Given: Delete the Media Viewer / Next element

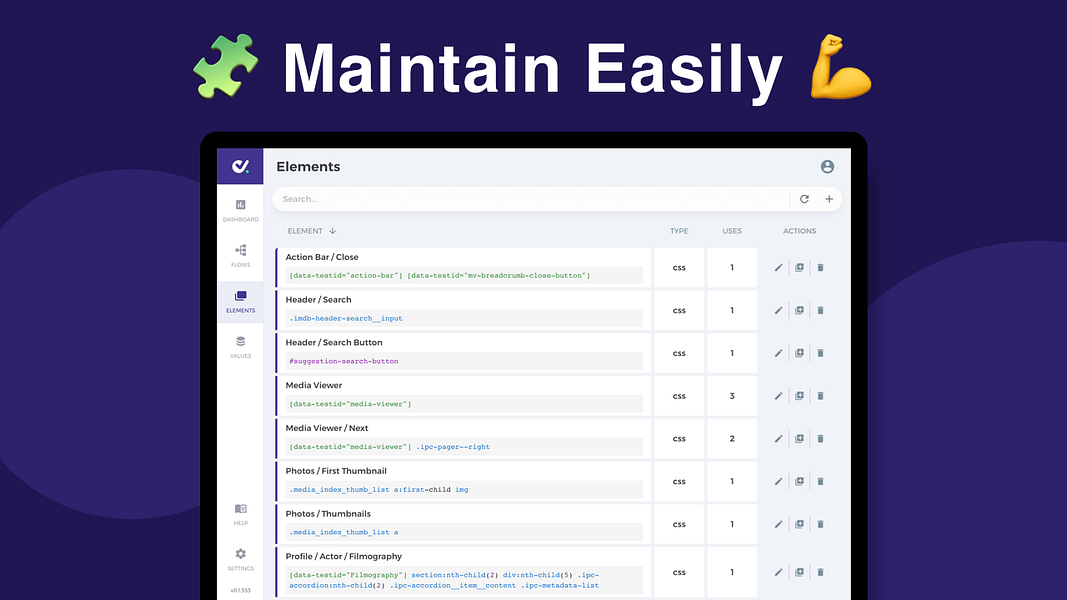Looking at the screenshot, I should pyautogui.click(x=821, y=439).
